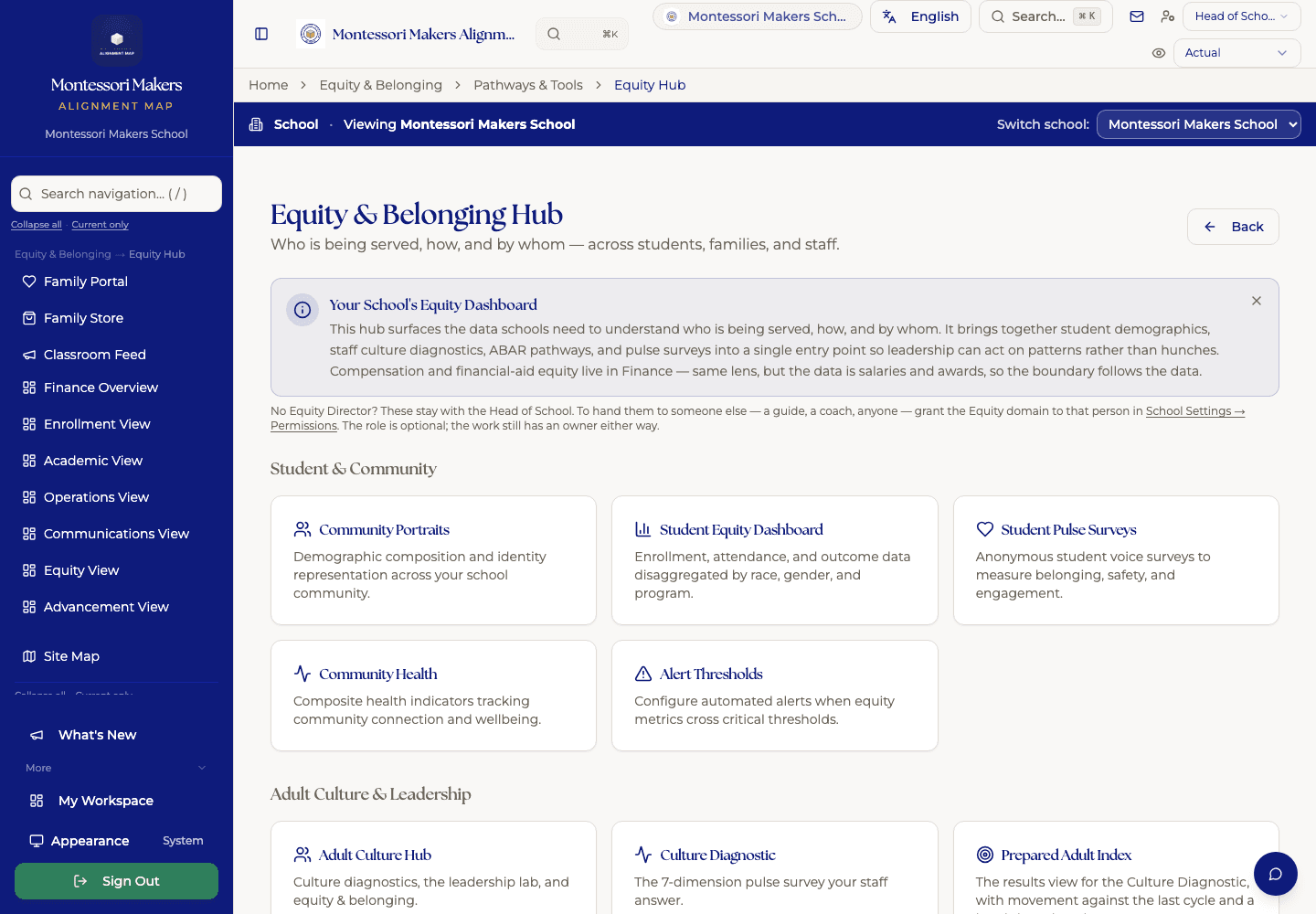Click the info icon in the banner
The width and height of the screenshot is (1316, 914).
tap(302, 310)
